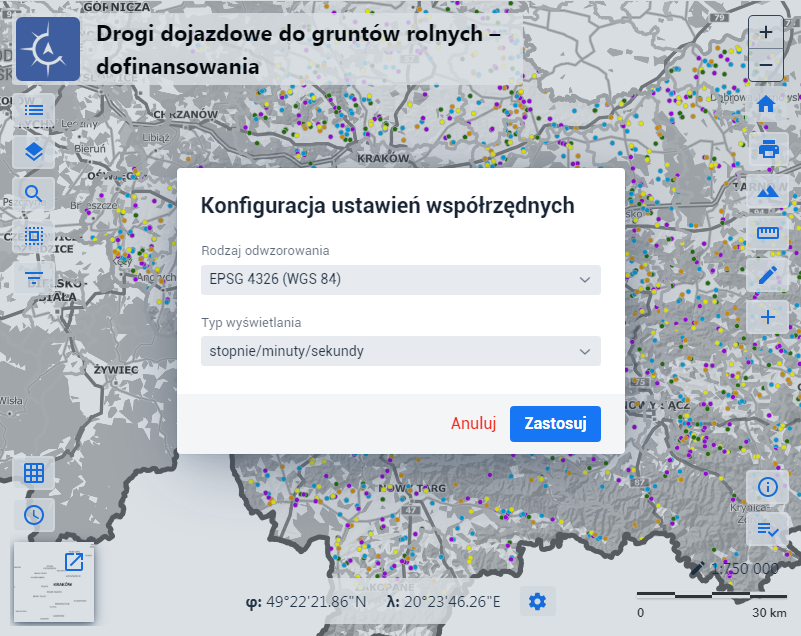The height and width of the screenshot is (636, 801).
Task: Open the legend list icon
Action: click(x=34, y=110)
